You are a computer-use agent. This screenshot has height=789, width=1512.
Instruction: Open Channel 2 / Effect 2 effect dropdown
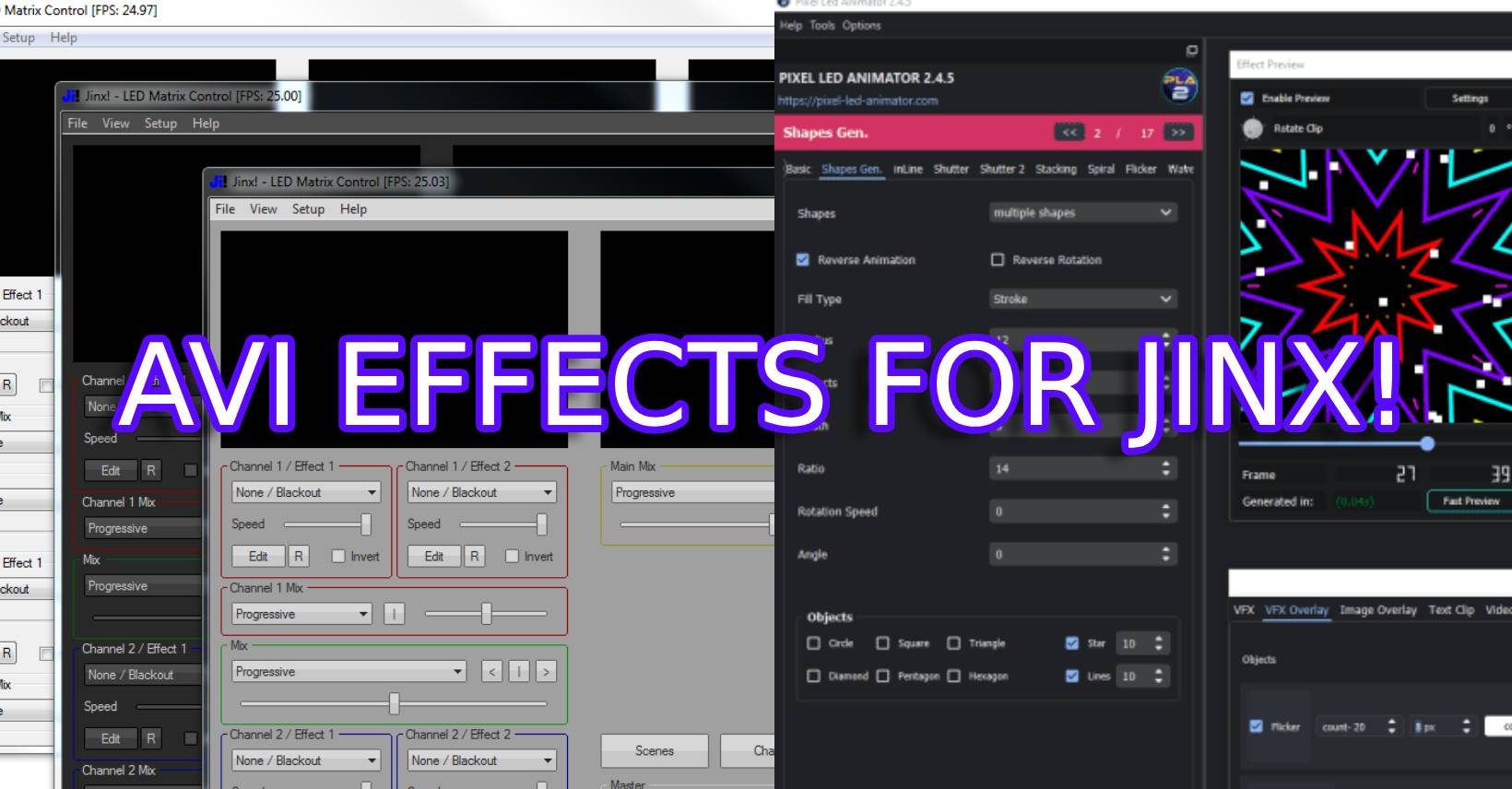[x=482, y=760]
